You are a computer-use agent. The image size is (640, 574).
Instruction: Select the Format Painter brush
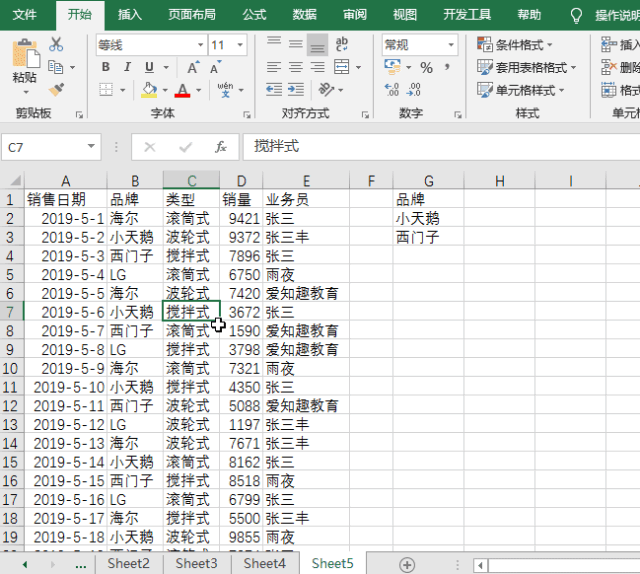click(x=56, y=89)
